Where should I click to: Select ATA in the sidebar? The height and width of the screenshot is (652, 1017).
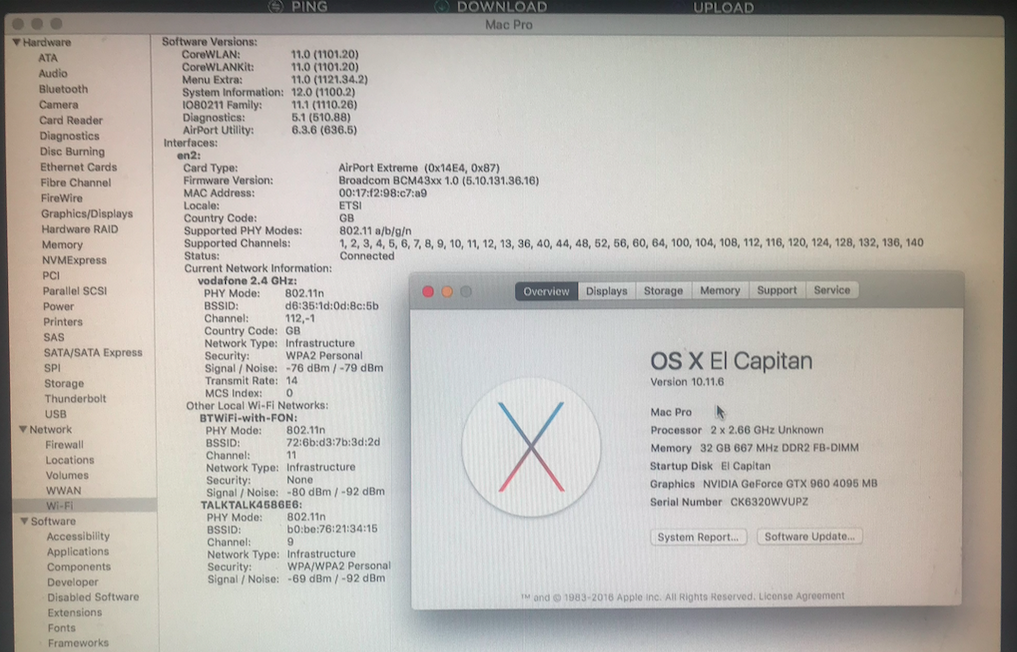point(47,58)
